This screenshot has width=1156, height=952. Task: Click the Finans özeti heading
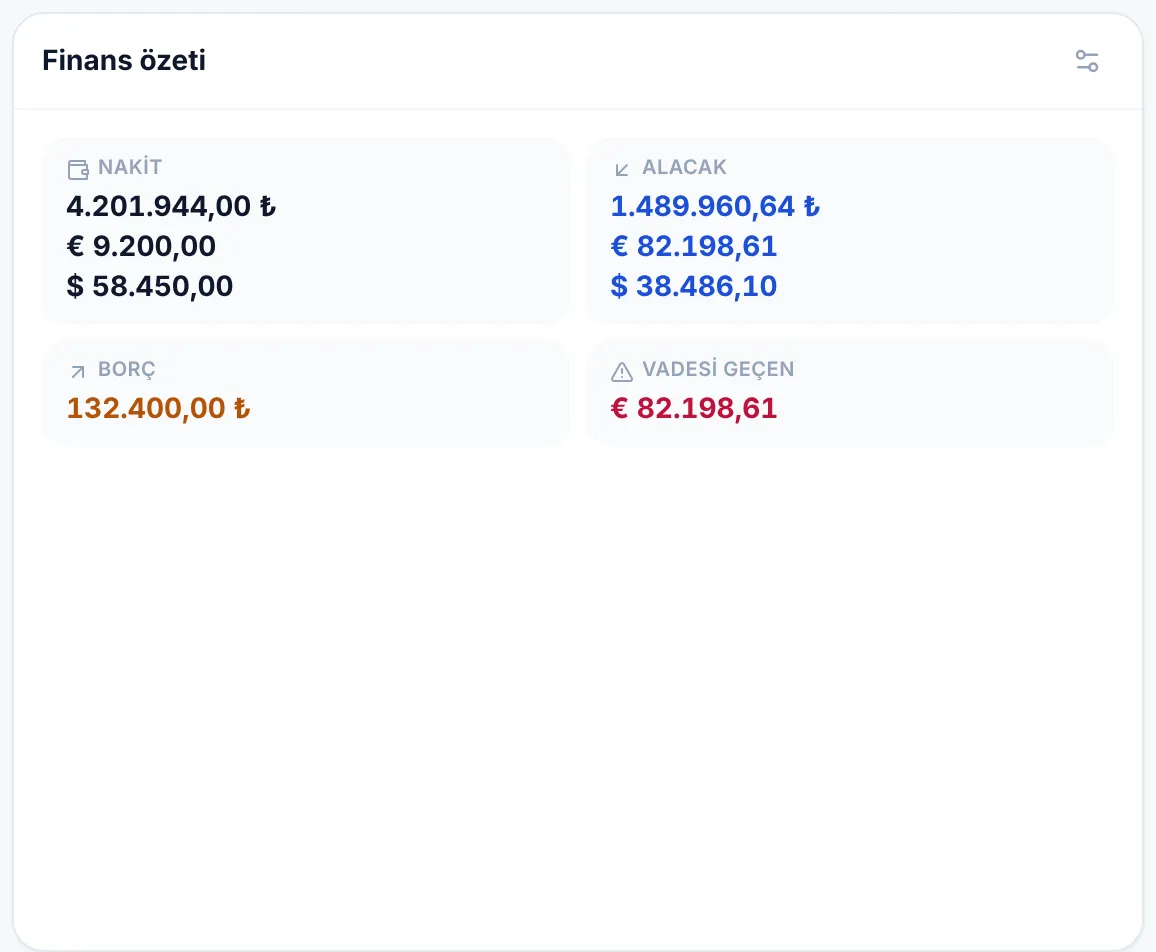pos(124,60)
